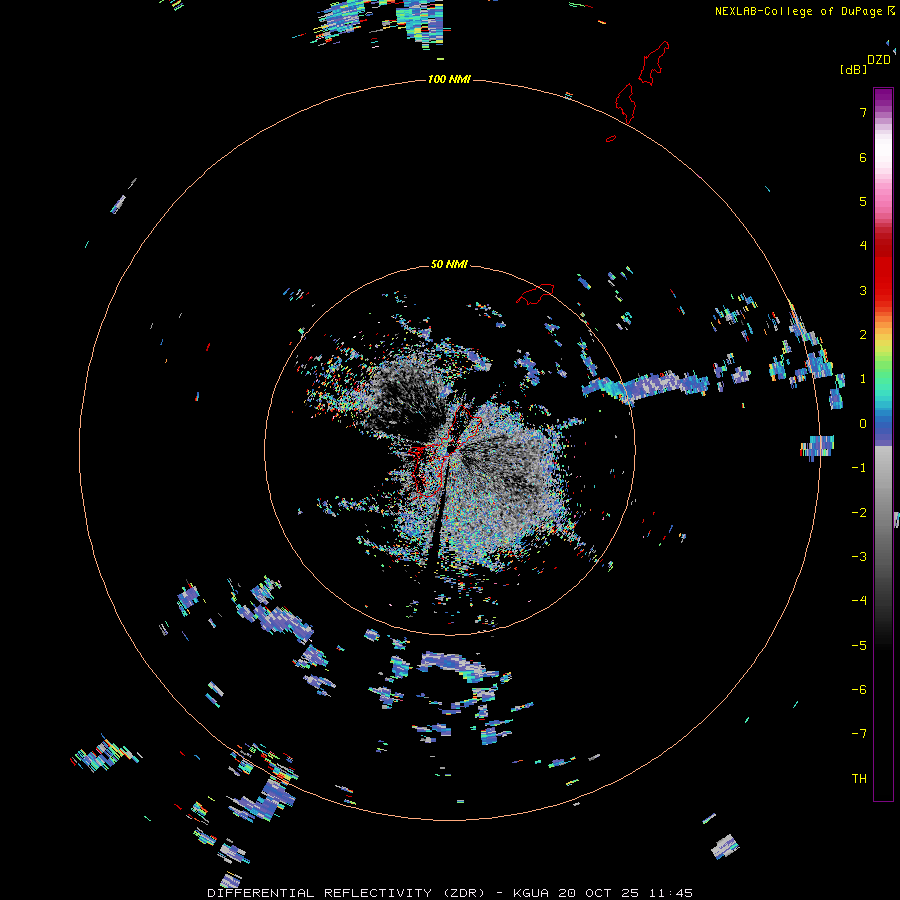Image resolution: width=900 pixels, height=900 pixels.
Task: Click the "20 OCT 25" date text
Action: pyautogui.click(x=599, y=893)
